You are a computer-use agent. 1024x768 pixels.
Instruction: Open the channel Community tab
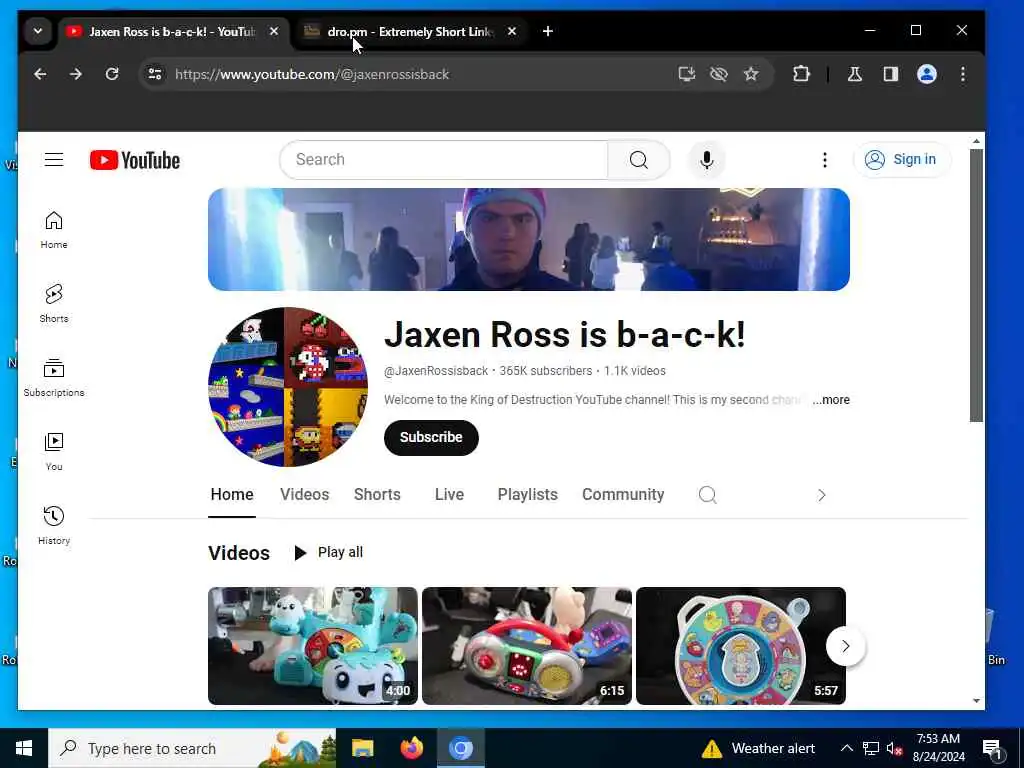(623, 494)
